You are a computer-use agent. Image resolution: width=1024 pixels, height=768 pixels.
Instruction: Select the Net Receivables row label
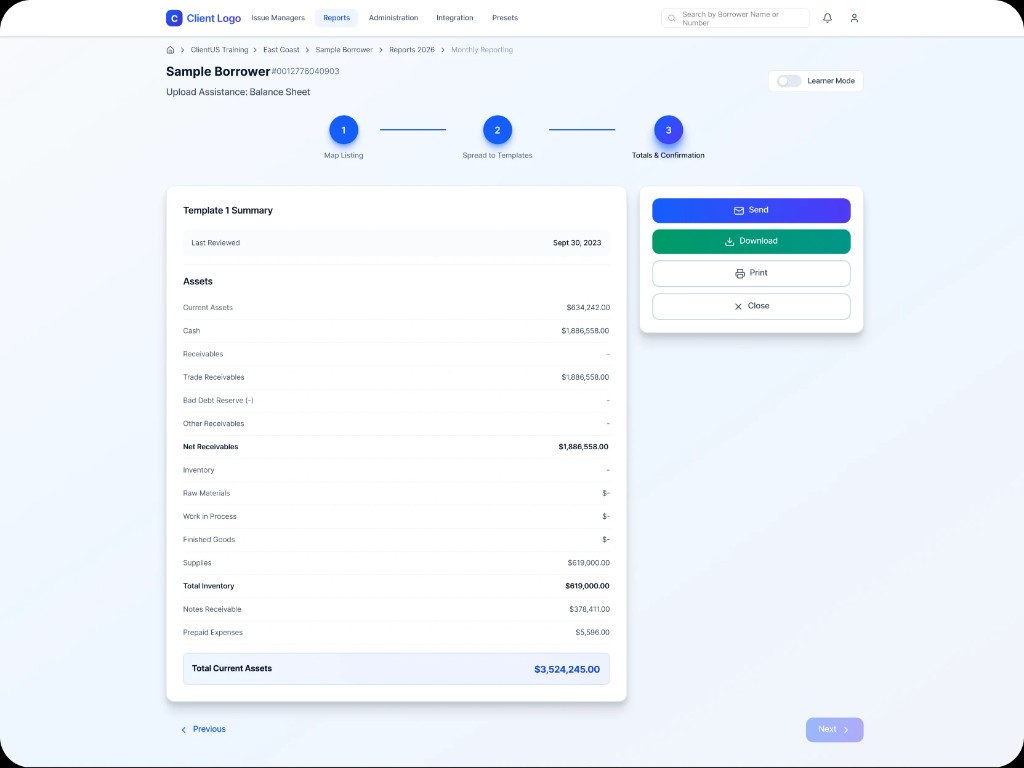point(210,447)
